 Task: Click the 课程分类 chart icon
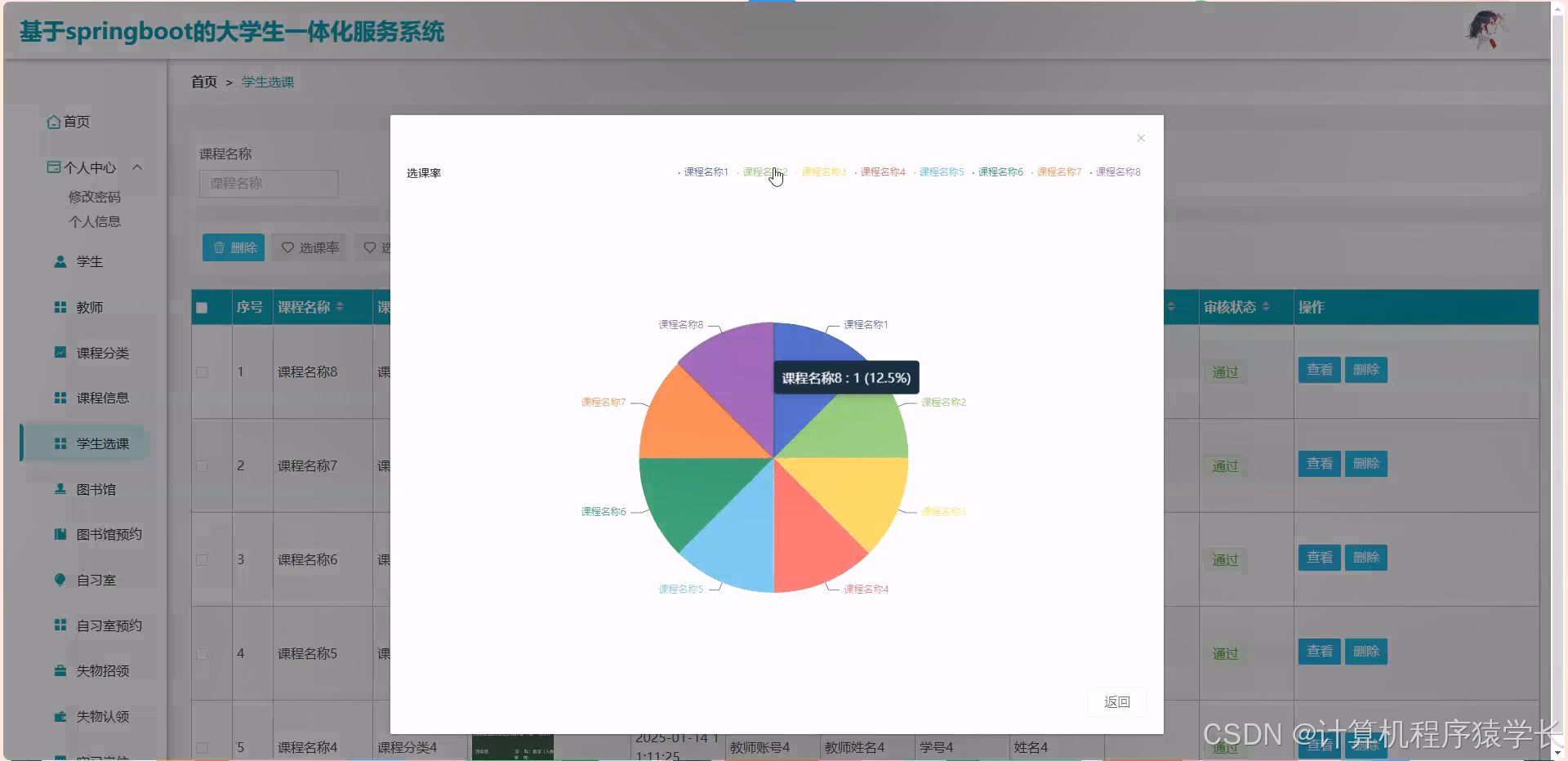point(60,353)
